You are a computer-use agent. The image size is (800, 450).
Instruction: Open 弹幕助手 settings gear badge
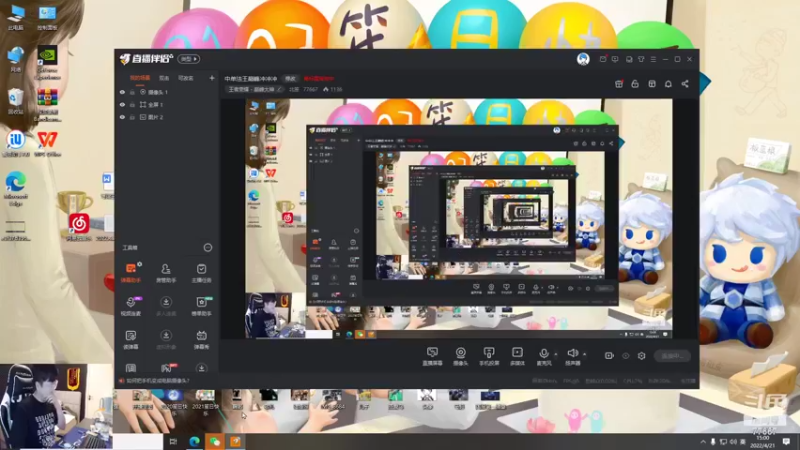click(139, 264)
